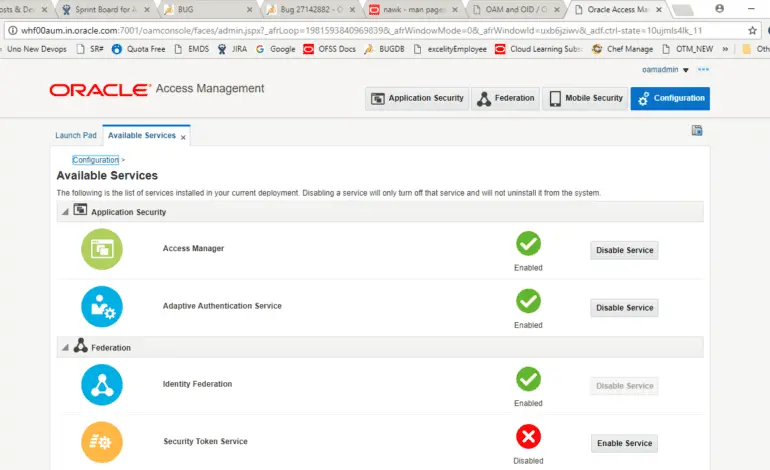Switch to Sprint Board browser tab

point(105,9)
